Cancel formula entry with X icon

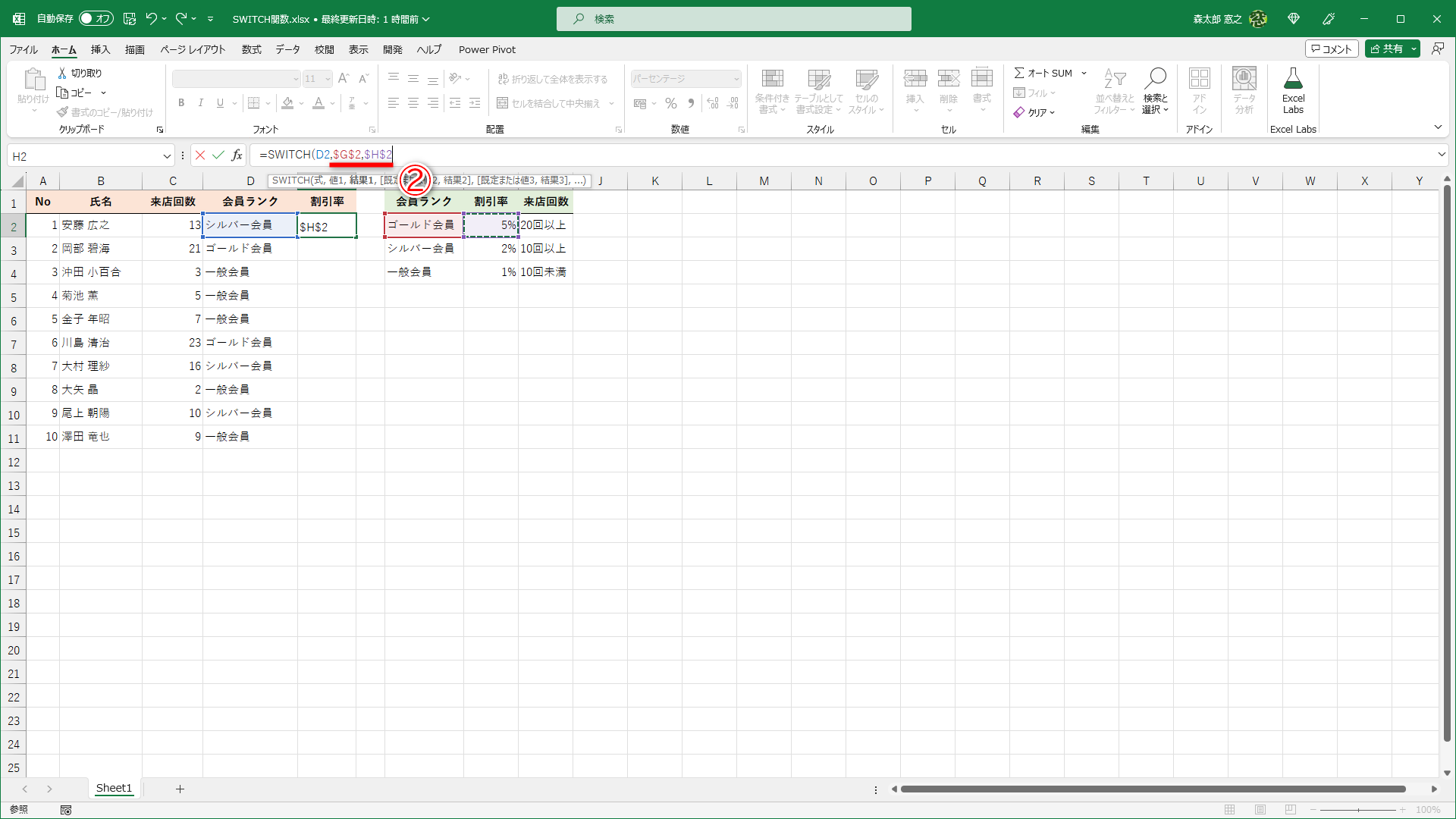point(200,155)
